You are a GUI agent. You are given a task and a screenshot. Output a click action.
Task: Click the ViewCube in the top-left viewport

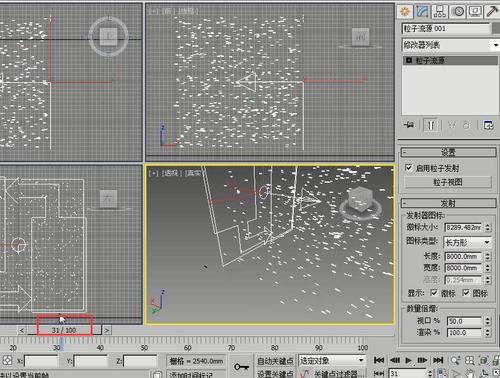coord(109,36)
